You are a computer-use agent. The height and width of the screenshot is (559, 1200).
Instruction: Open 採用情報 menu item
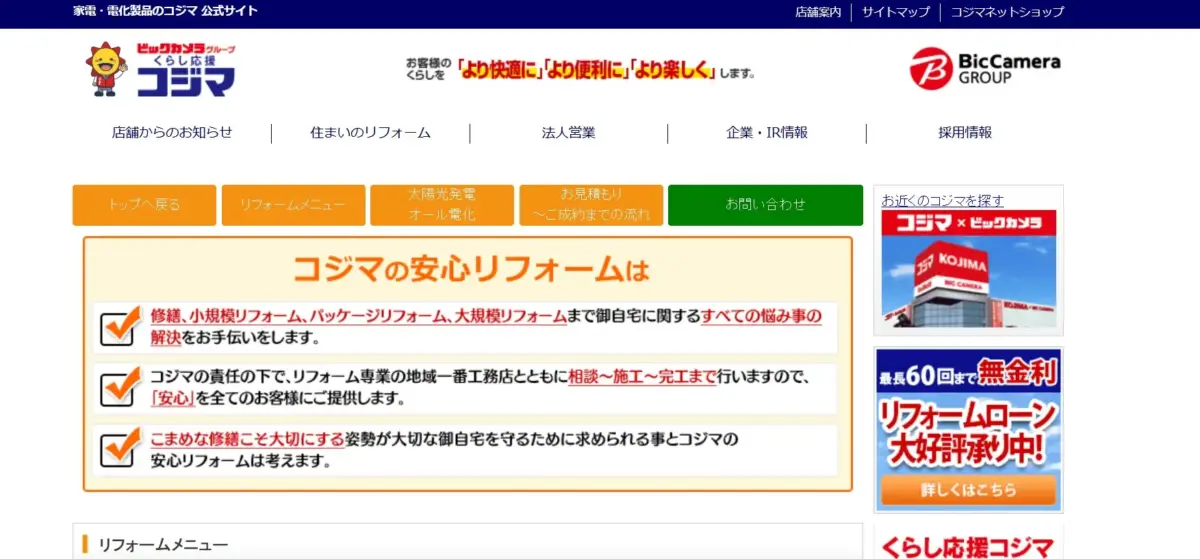[965, 133]
